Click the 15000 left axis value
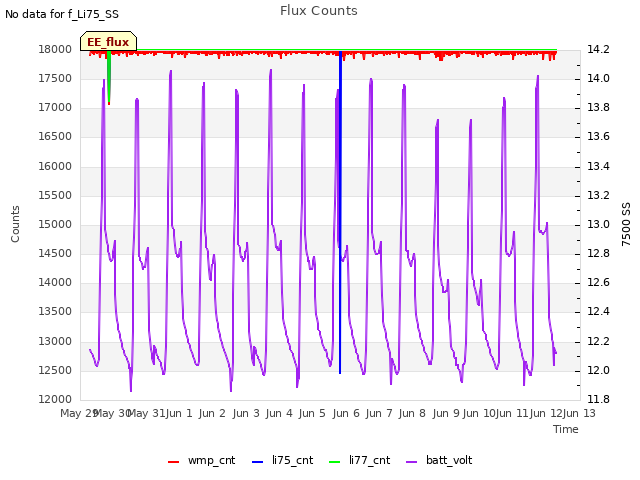 point(55,224)
